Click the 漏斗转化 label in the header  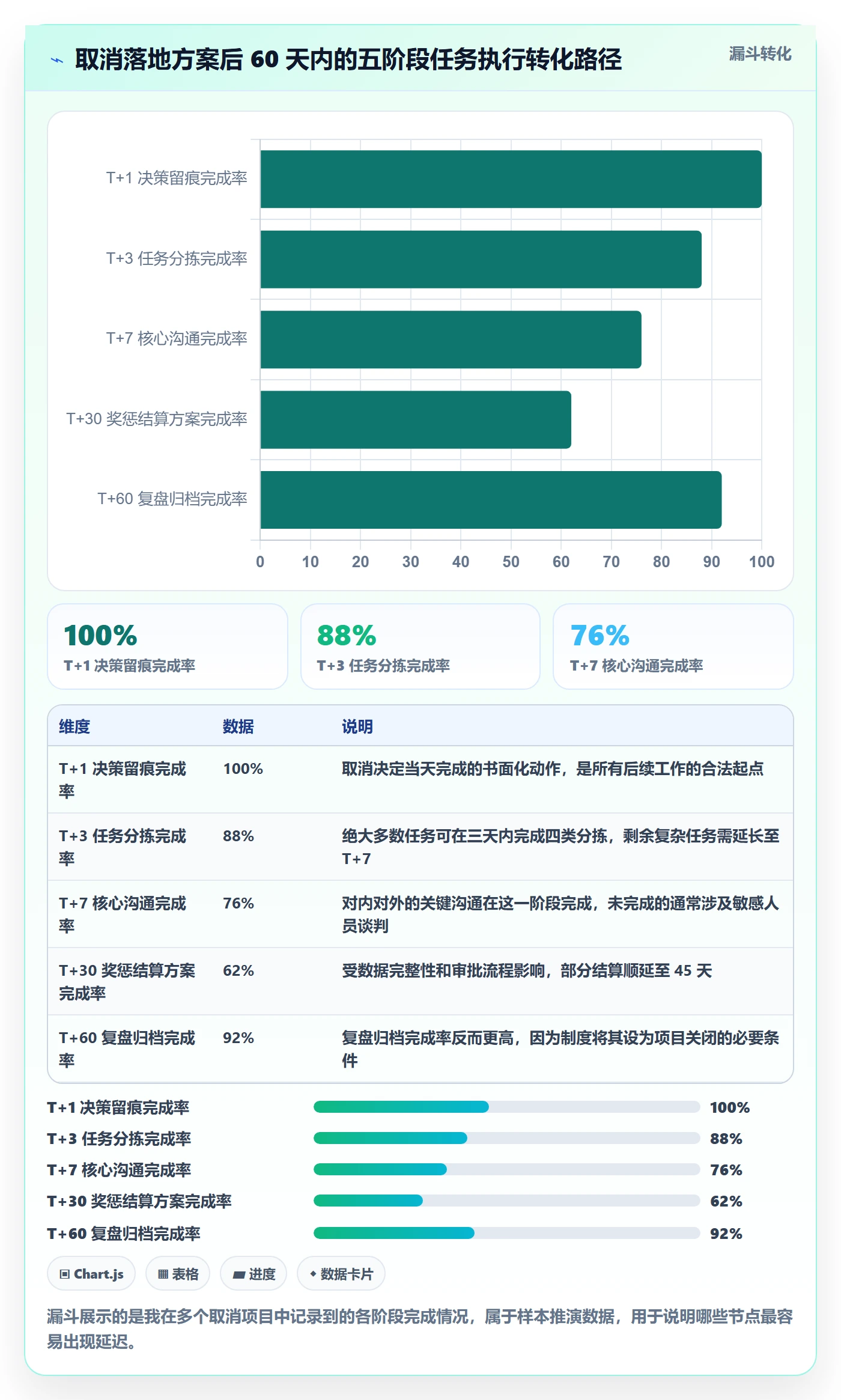(760, 54)
